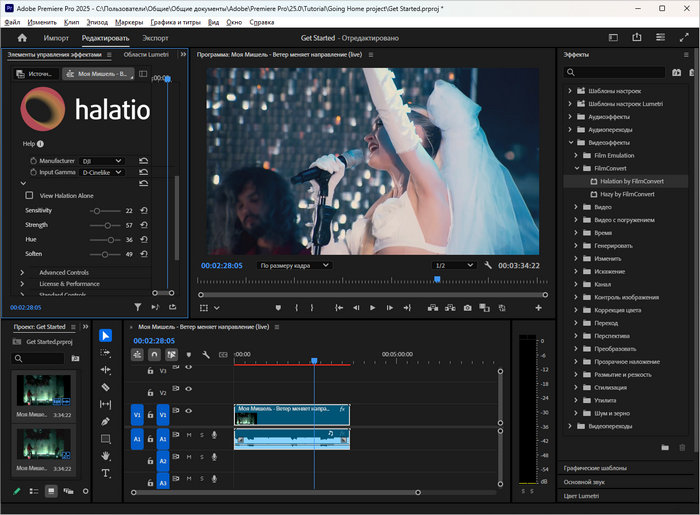Screen dimensions: 700x515
Task: Select the Track Select Forward tool
Action: click(105, 353)
